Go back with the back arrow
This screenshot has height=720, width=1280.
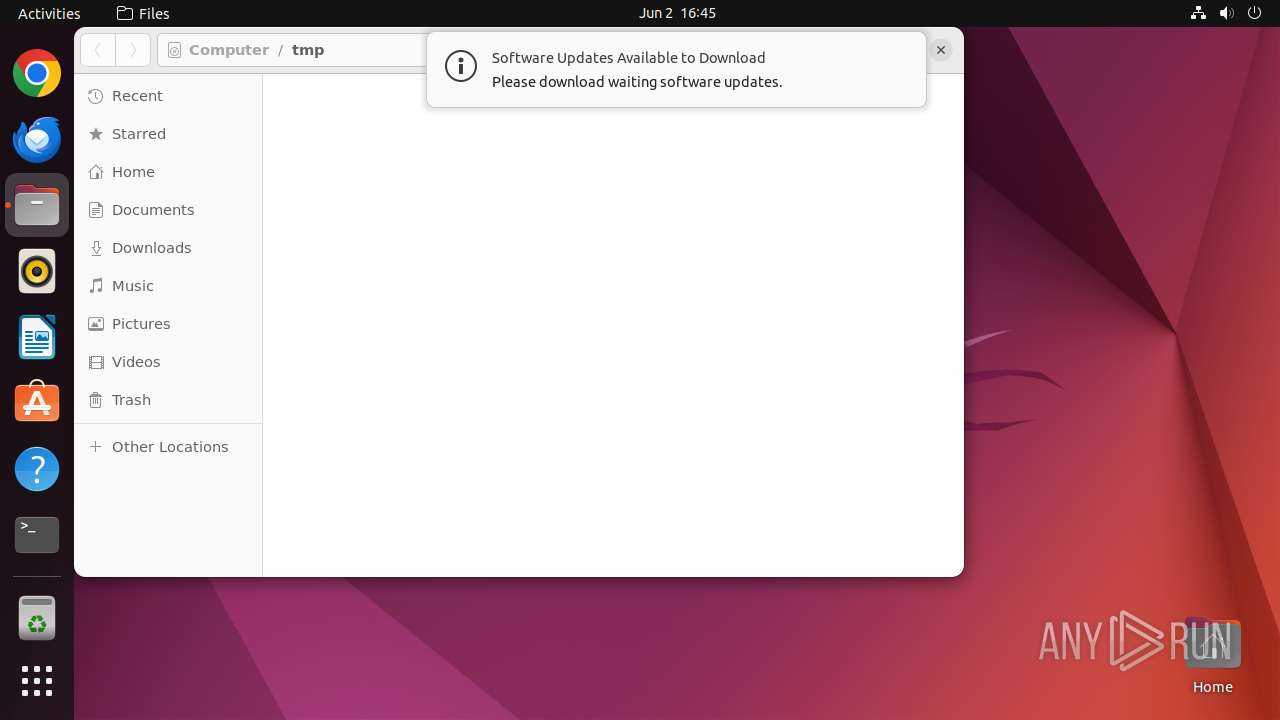point(98,50)
